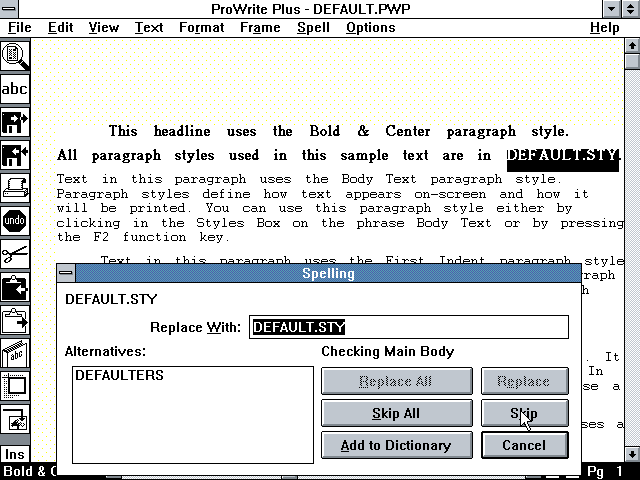Click the Replace With label

pos(196,327)
